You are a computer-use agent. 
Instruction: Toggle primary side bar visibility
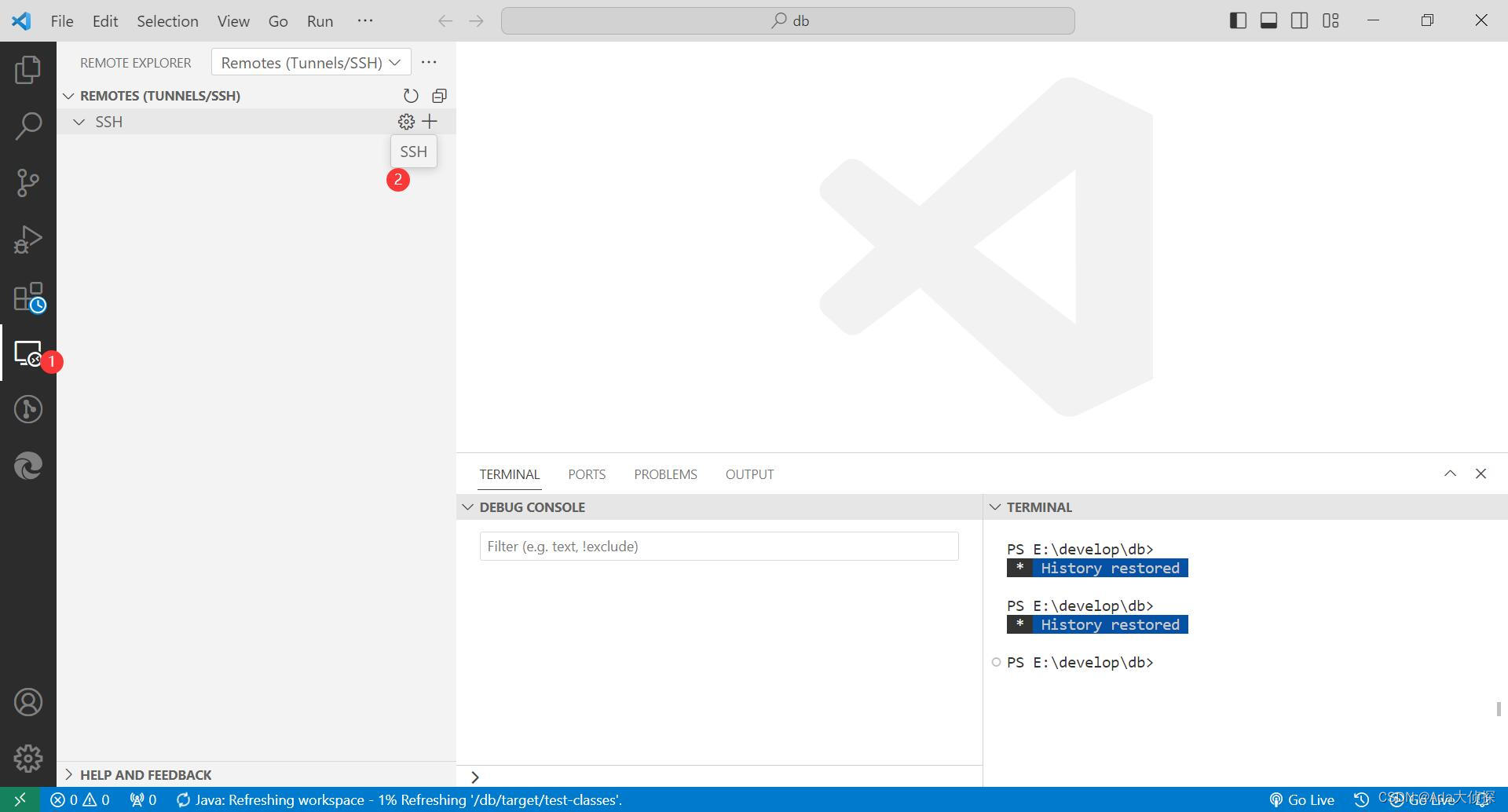[1238, 21]
